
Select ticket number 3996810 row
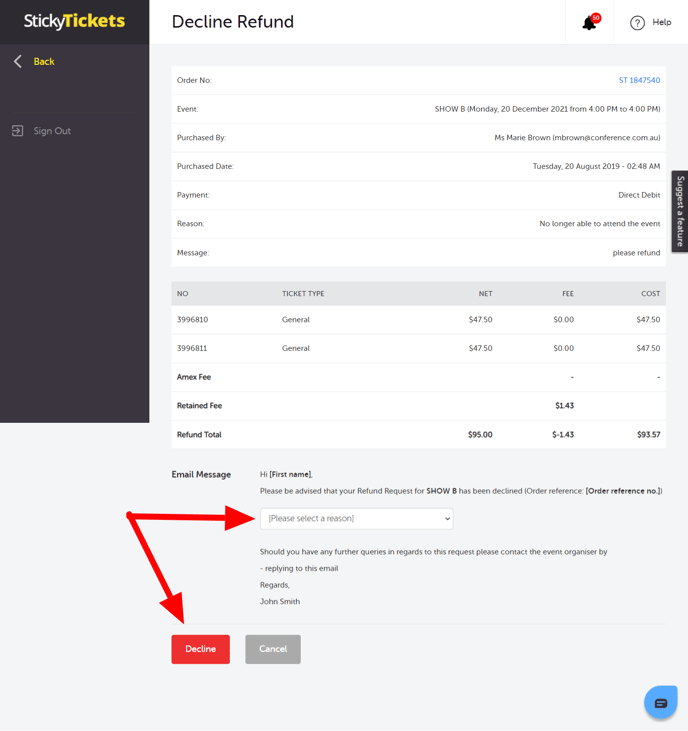pyautogui.click(x=192, y=320)
